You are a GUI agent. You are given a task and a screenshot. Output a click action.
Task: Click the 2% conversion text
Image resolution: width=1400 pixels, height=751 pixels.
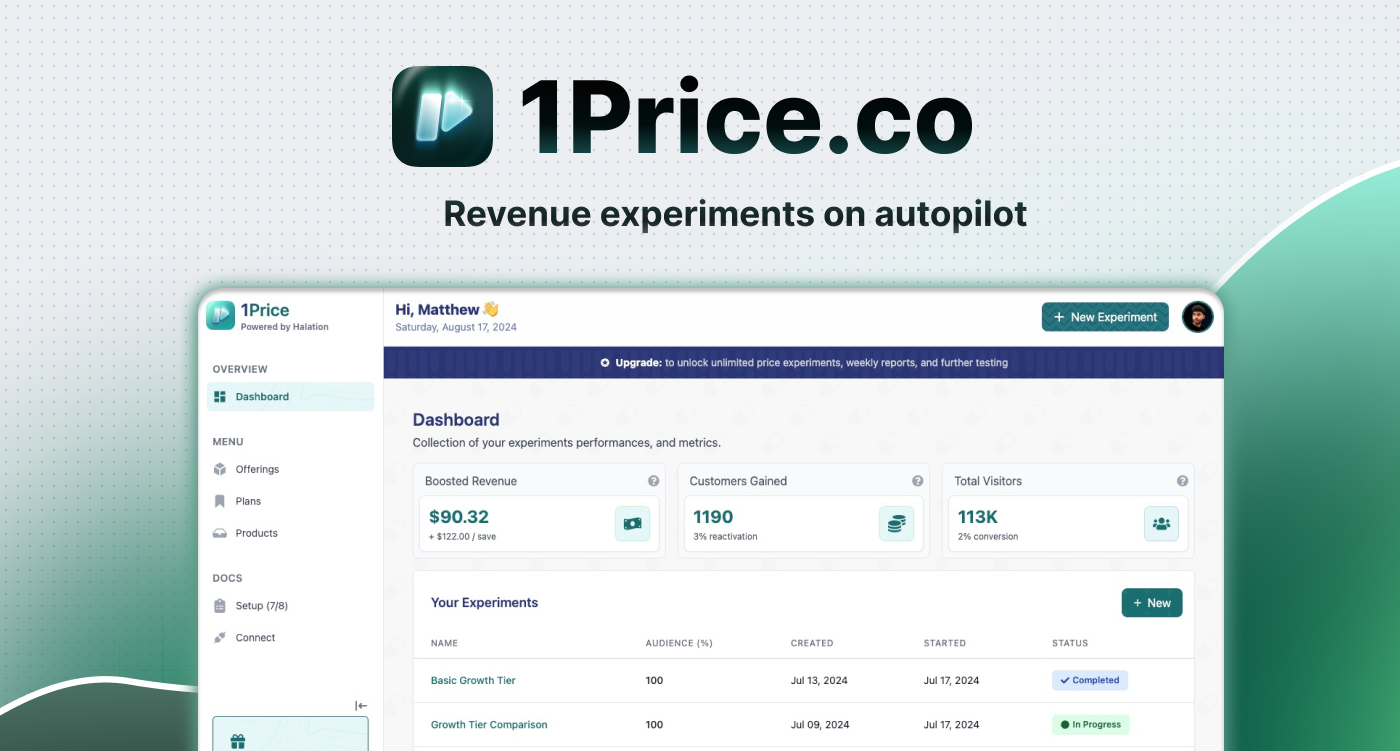(988, 537)
